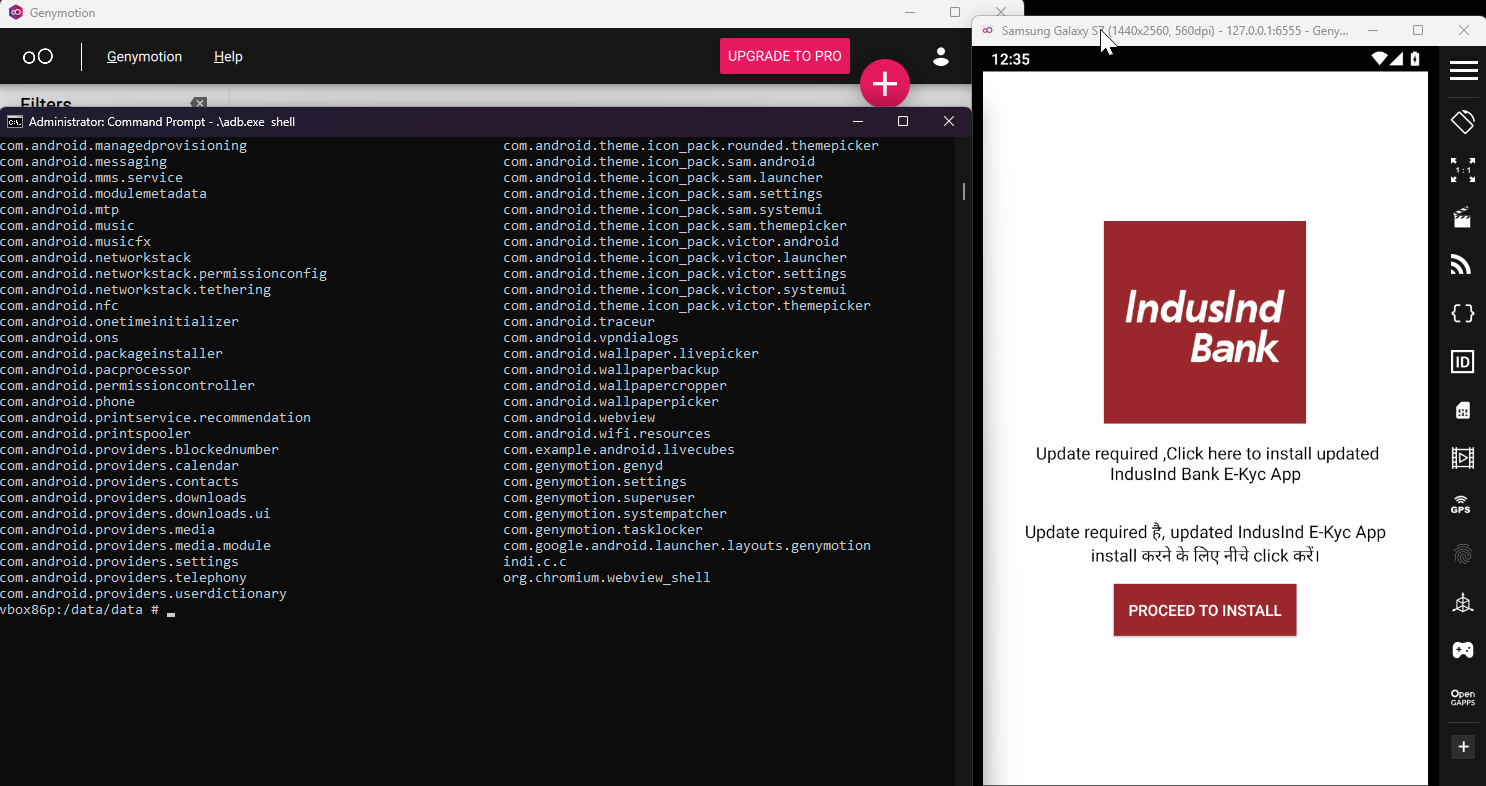
Task: Tap the 12:35 clock in status bar
Action: coord(1010,59)
